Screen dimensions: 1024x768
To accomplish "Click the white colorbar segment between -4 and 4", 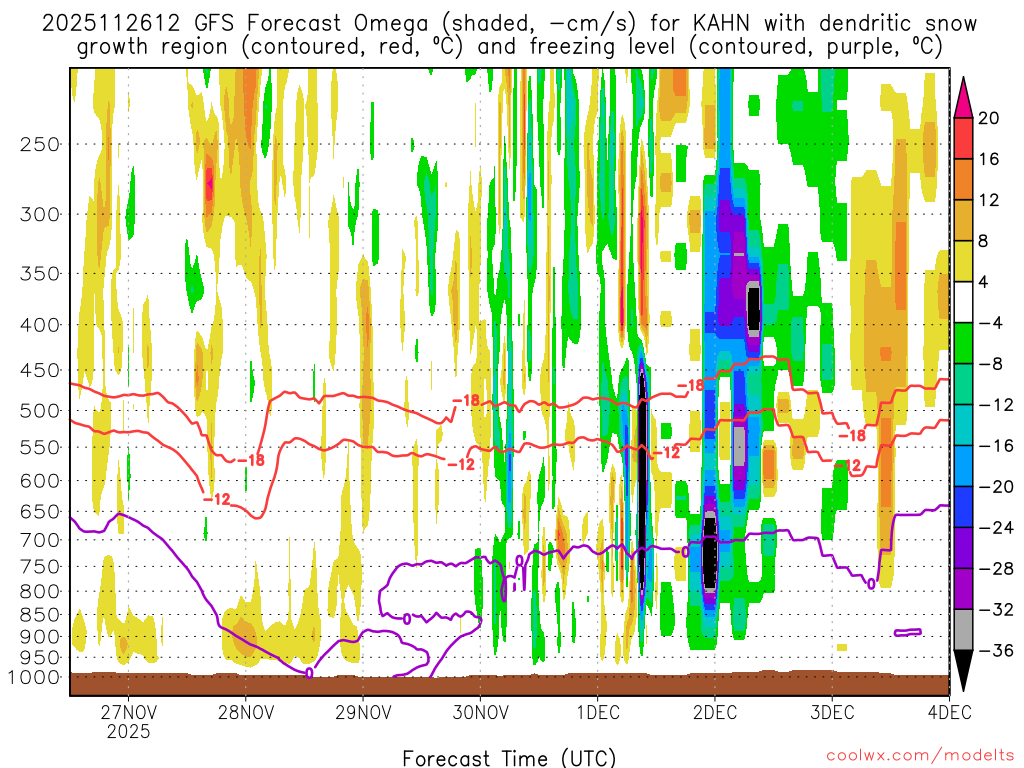I will (963, 302).
